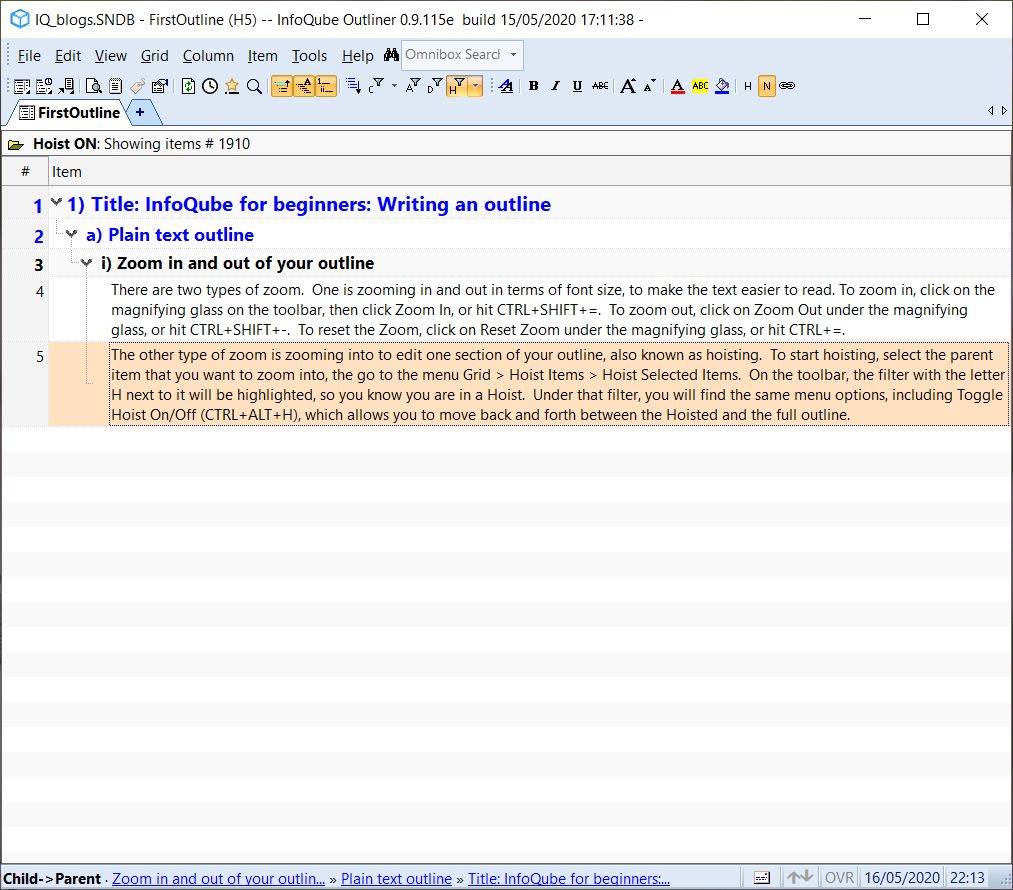Toggle outline numbering (1— ii—) button
This screenshot has height=890, width=1013.
pyautogui.click(x=326, y=86)
